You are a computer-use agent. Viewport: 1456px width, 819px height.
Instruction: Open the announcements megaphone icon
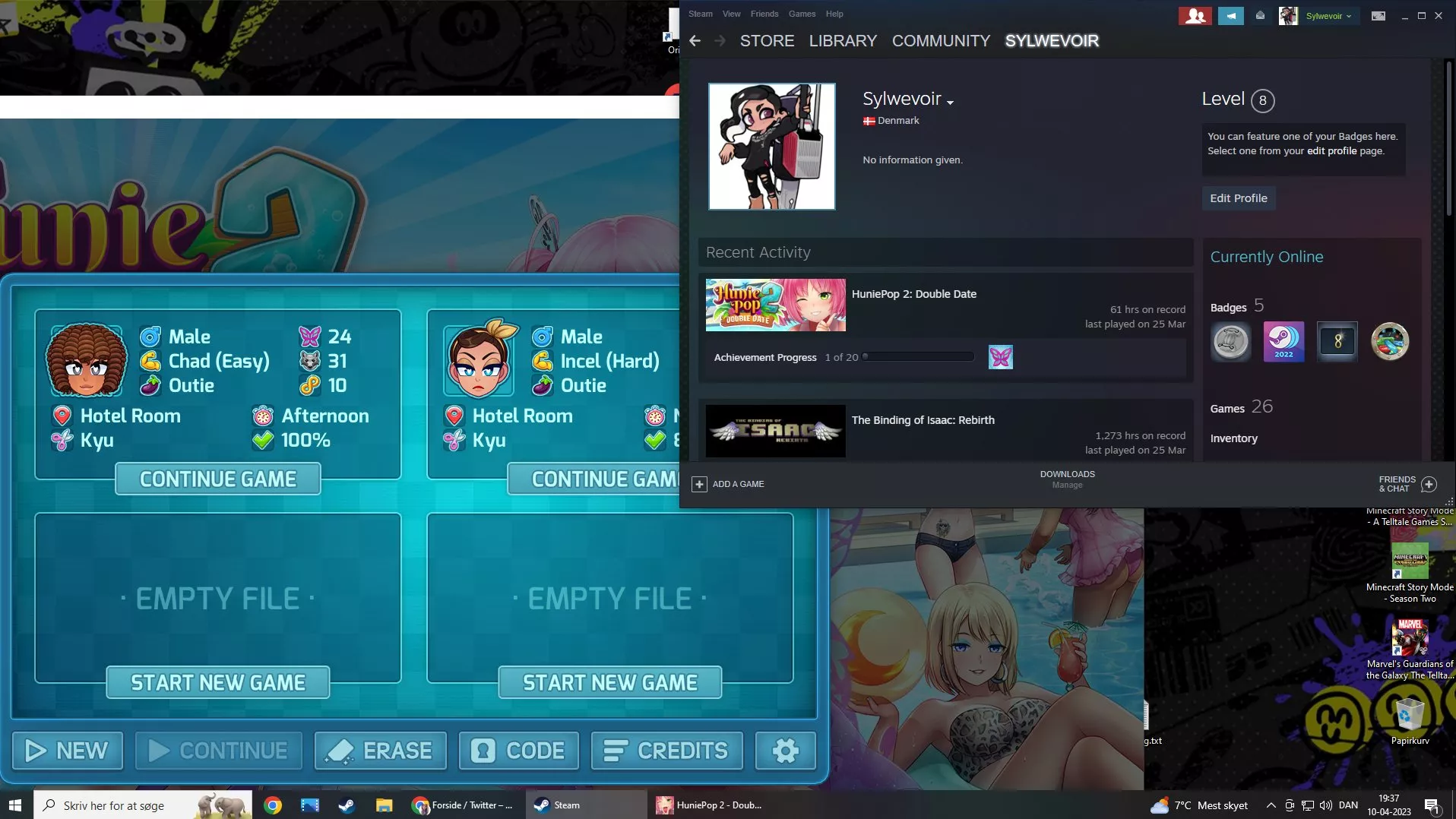1231,16
